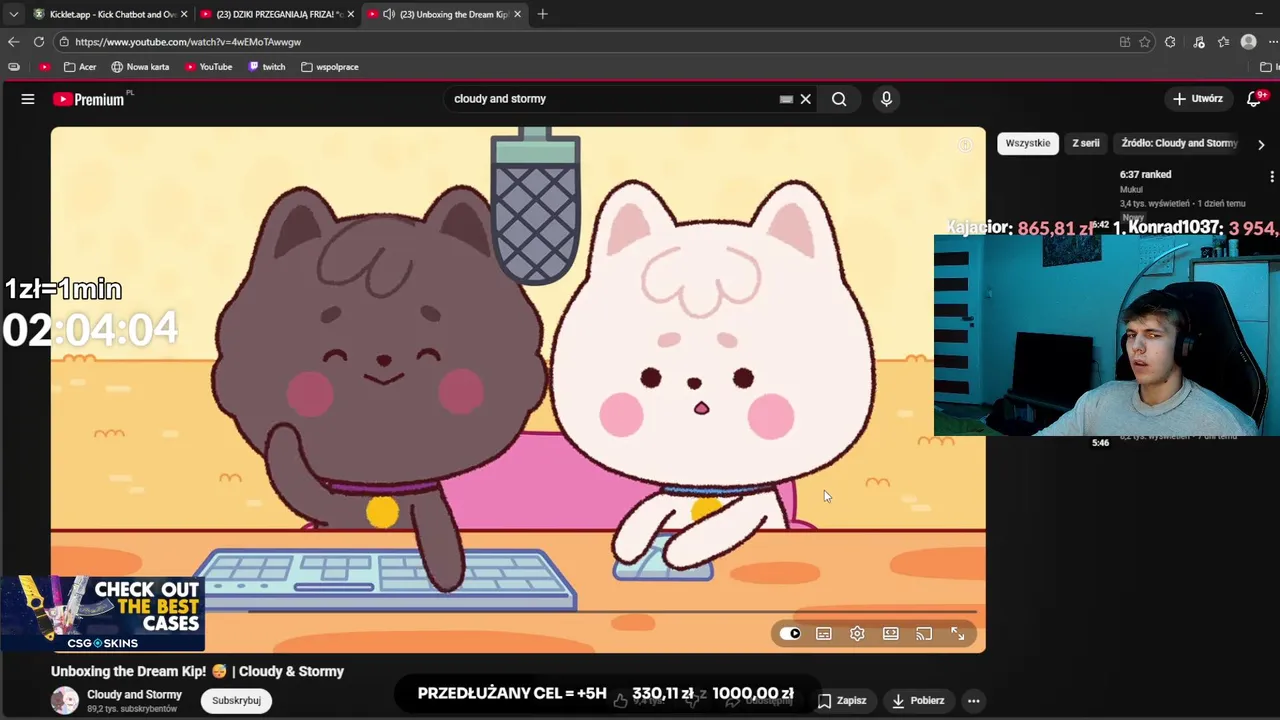Open the tab search dropdown arrow
This screenshot has width=1280, height=720.
[13, 14]
